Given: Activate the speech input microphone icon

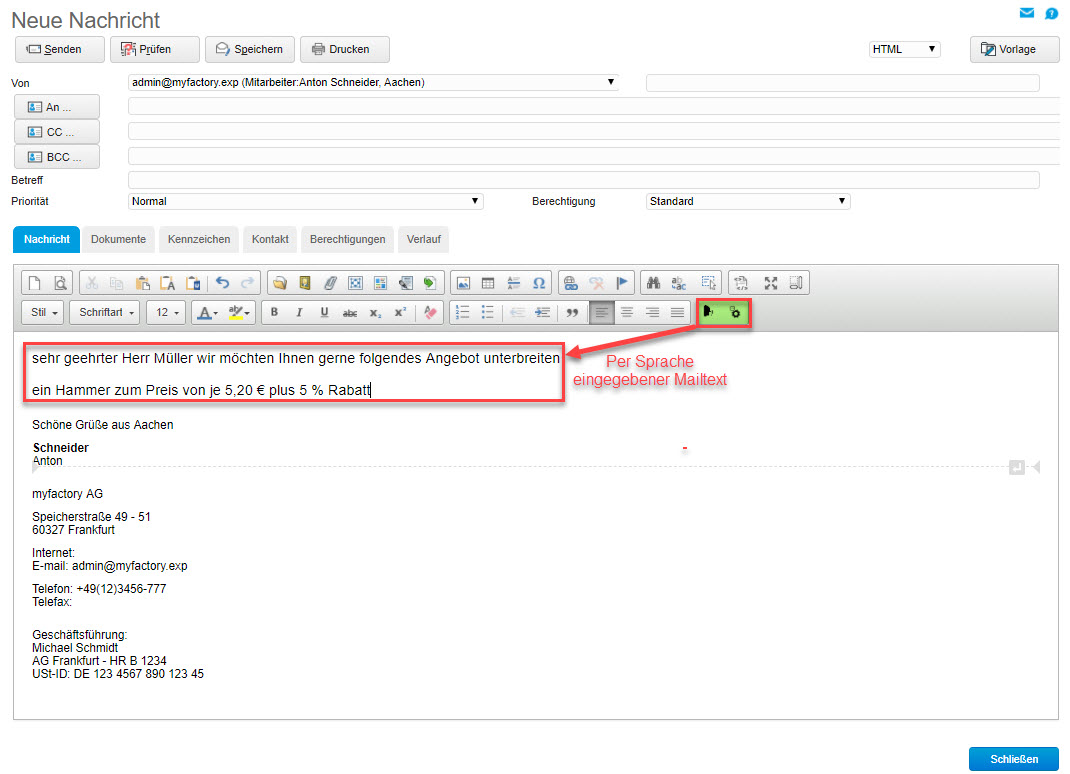Looking at the screenshot, I should tap(707, 311).
